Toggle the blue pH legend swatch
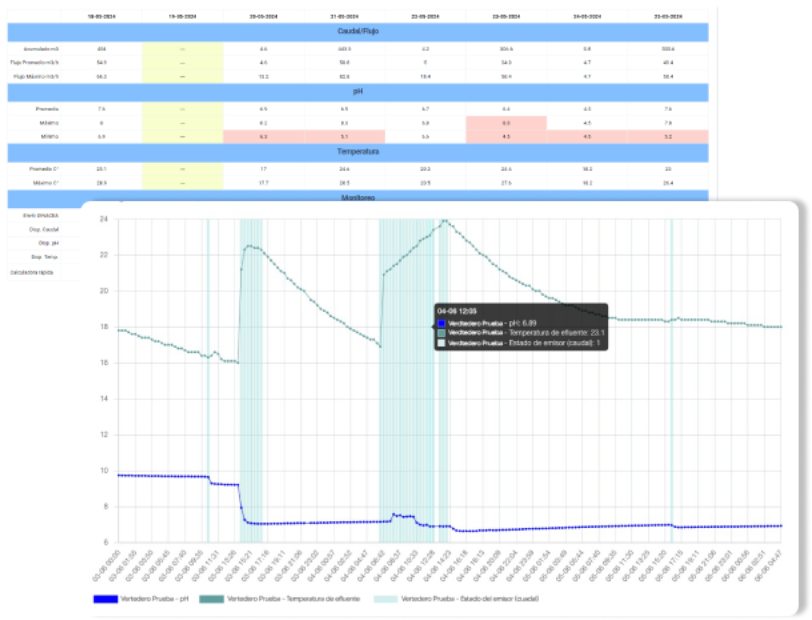 tap(119, 599)
